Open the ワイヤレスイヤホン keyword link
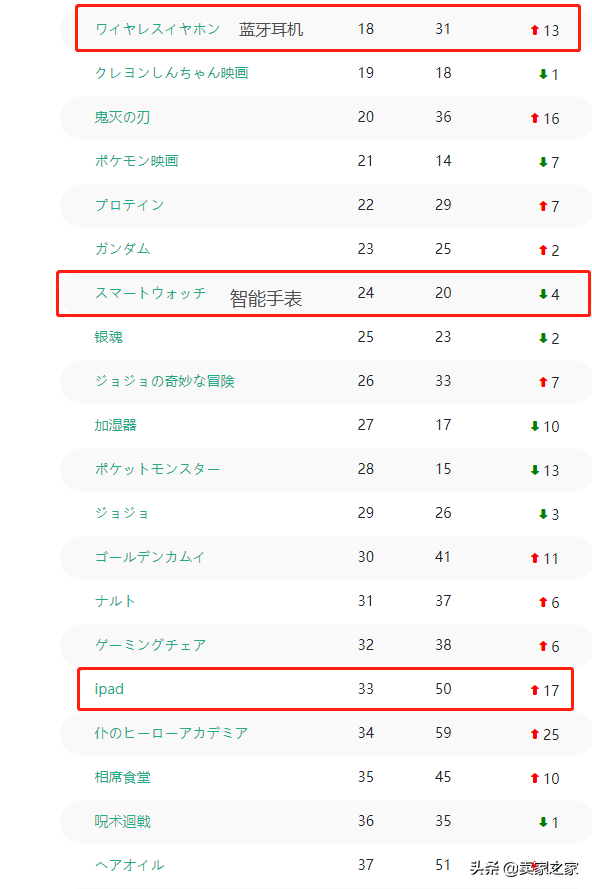The height and width of the screenshot is (889, 592). (157, 29)
